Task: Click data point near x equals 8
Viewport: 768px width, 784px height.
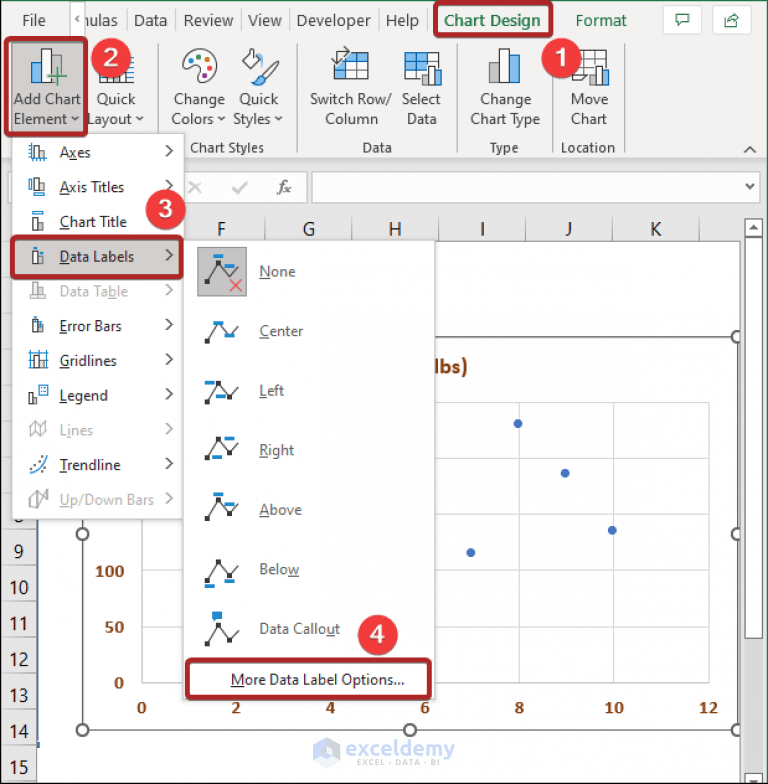Action: click(x=518, y=424)
